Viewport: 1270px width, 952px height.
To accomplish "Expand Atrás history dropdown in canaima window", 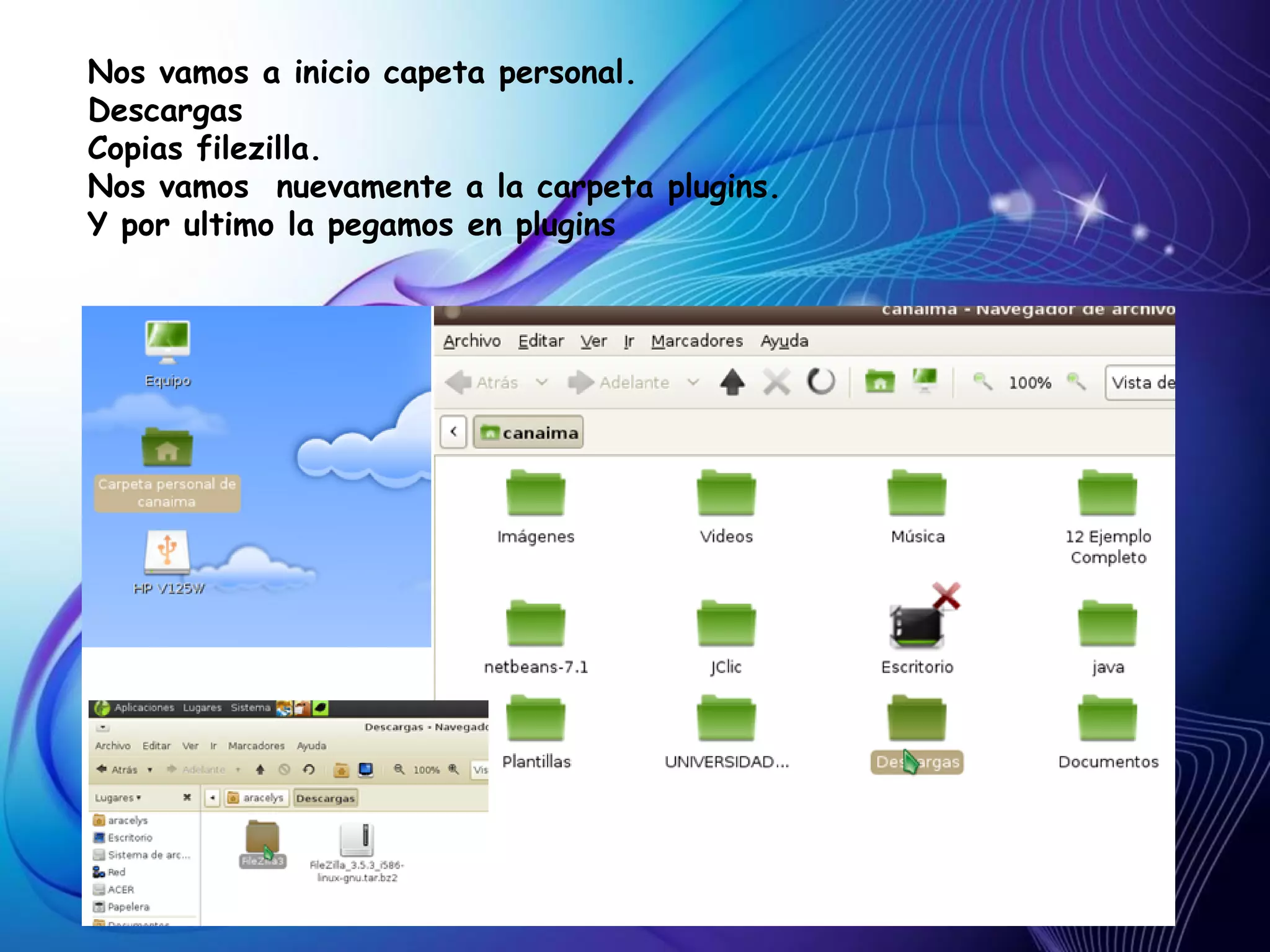I will click(541, 382).
